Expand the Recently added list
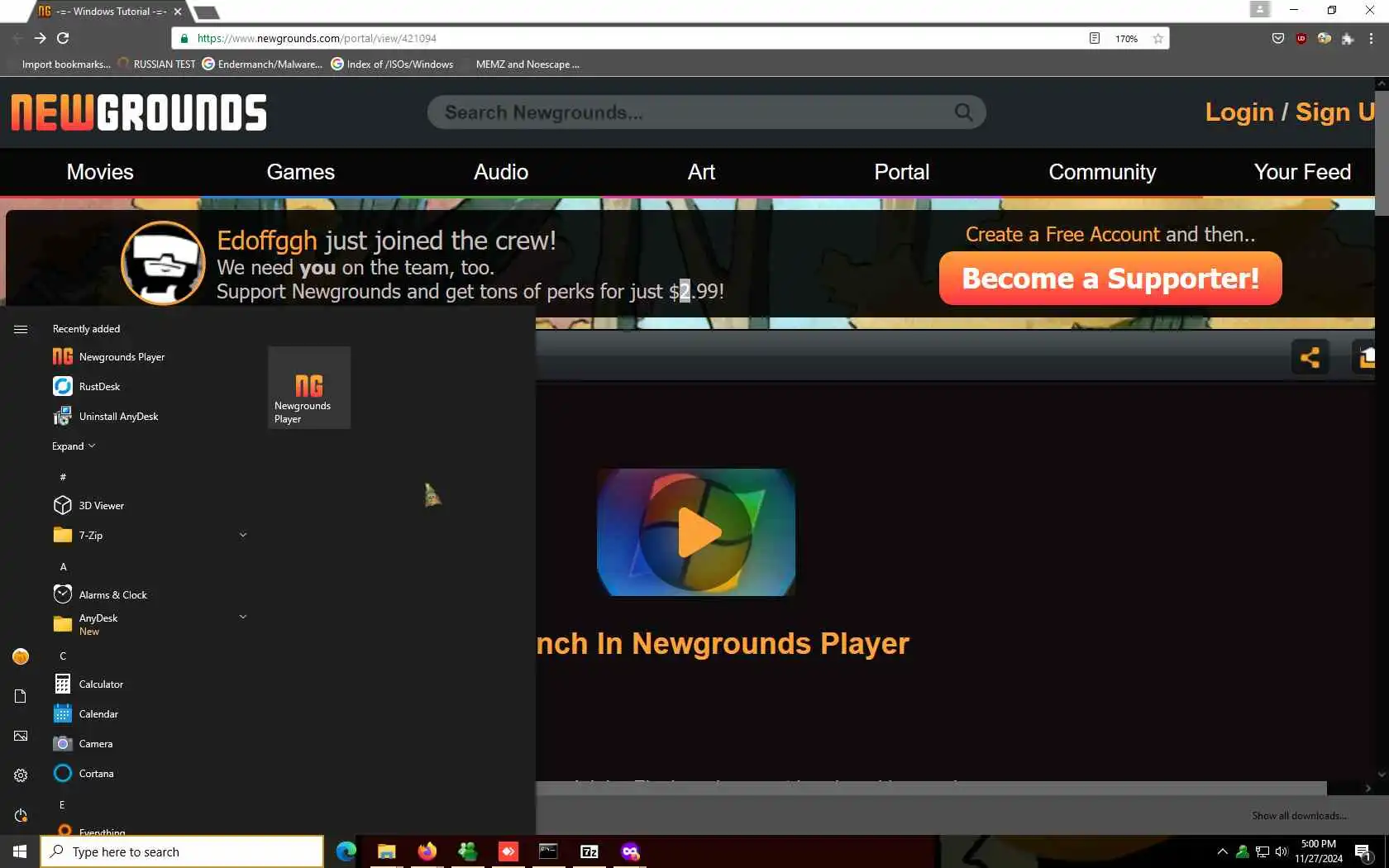 coord(74,446)
